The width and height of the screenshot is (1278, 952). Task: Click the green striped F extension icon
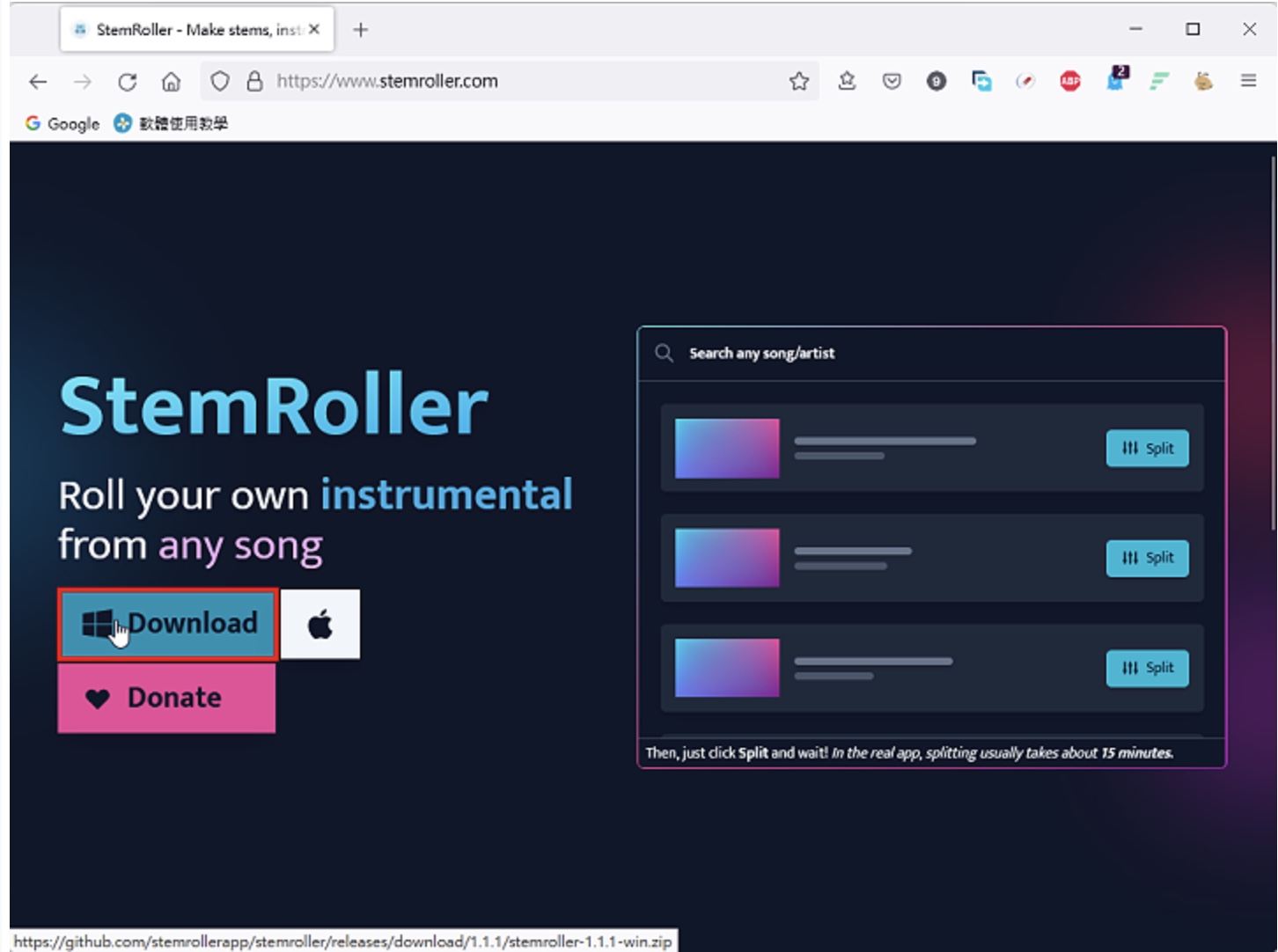click(x=1159, y=82)
